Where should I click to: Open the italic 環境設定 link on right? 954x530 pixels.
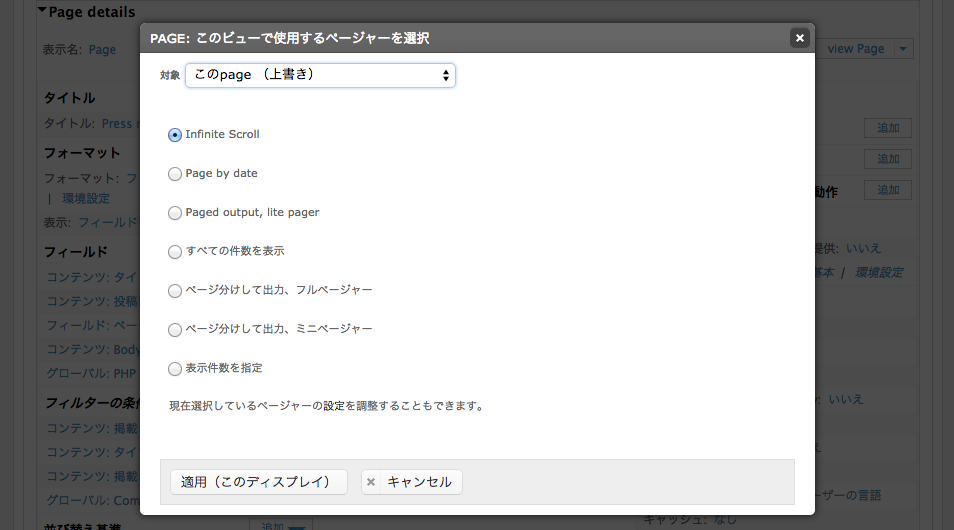pyautogui.click(x=879, y=273)
